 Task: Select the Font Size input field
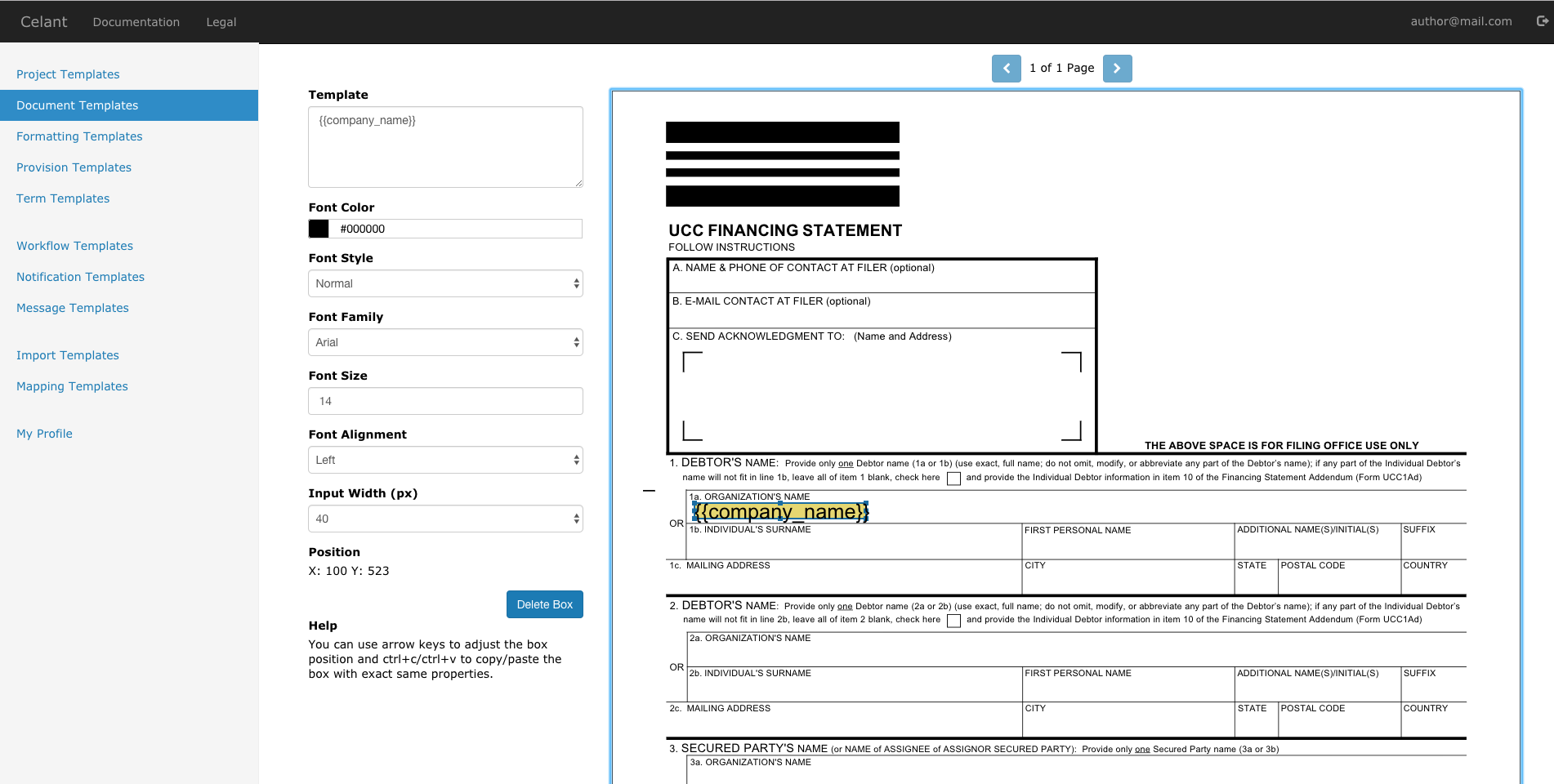coord(445,401)
